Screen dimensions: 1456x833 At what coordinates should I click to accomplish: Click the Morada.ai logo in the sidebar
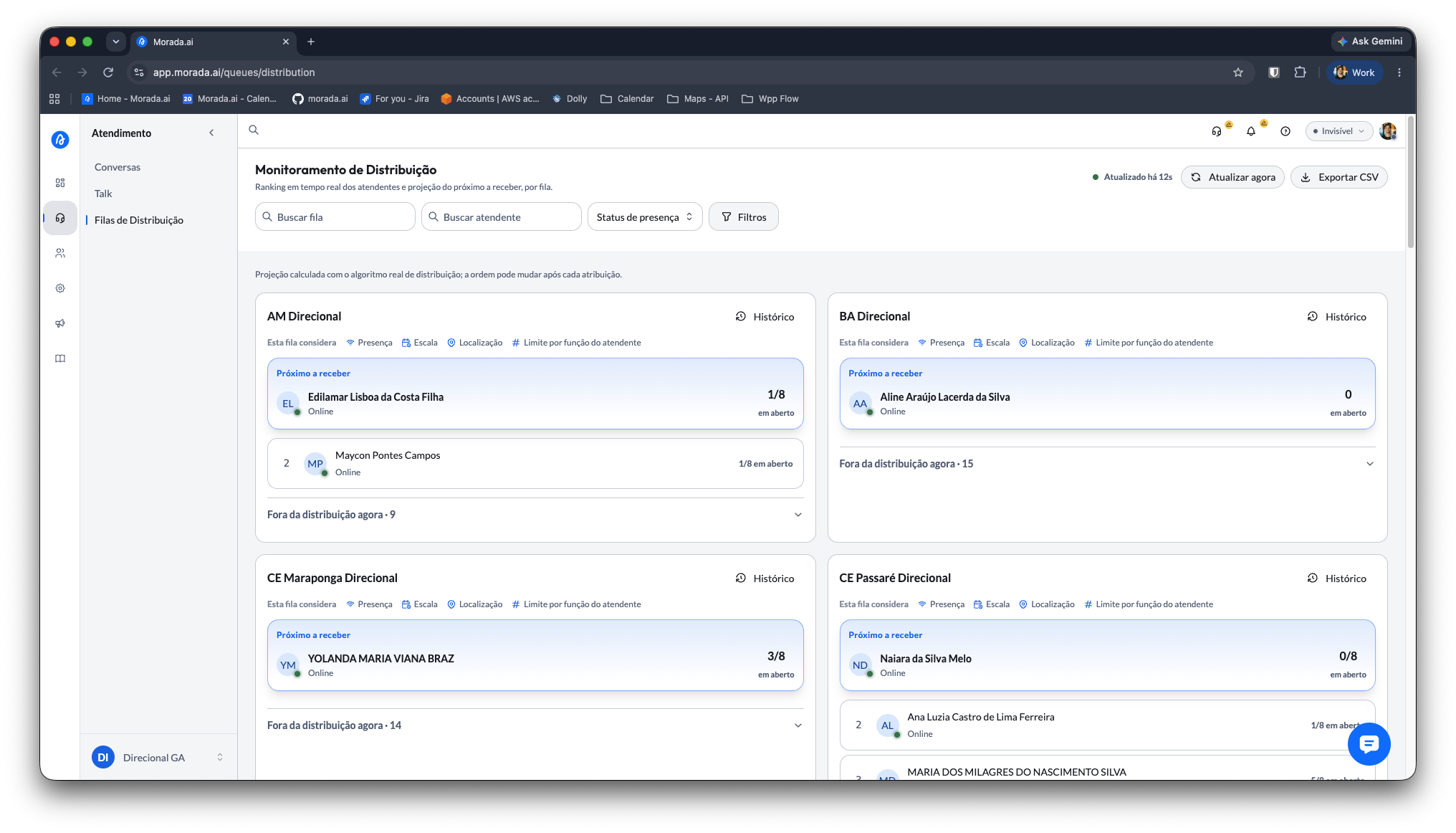click(x=60, y=140)
